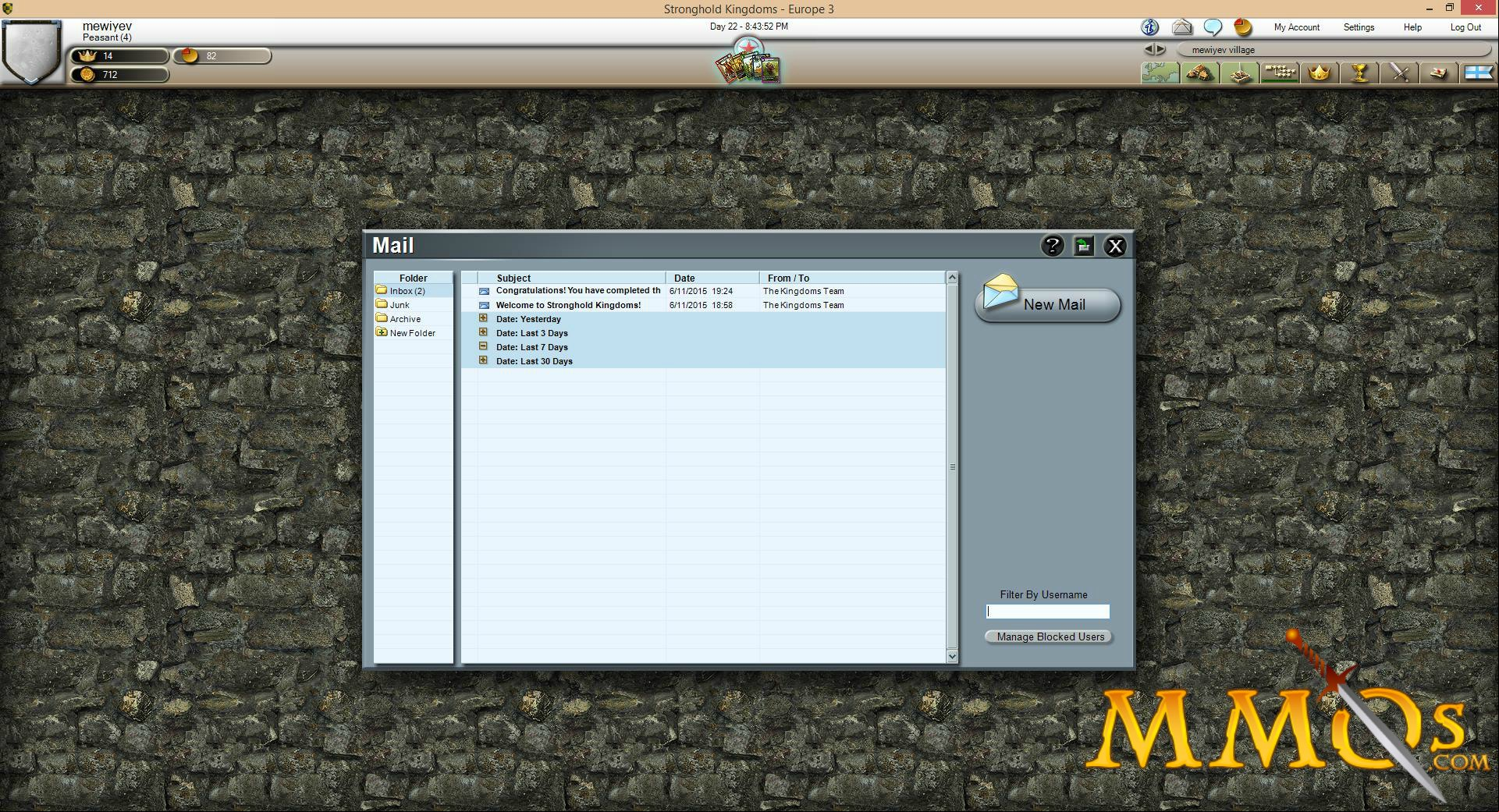Image resolution: width=1499 pixels, height=812 pixels.
Task: Expand the Date: Yesterday group
Action: tap(483, 318)
